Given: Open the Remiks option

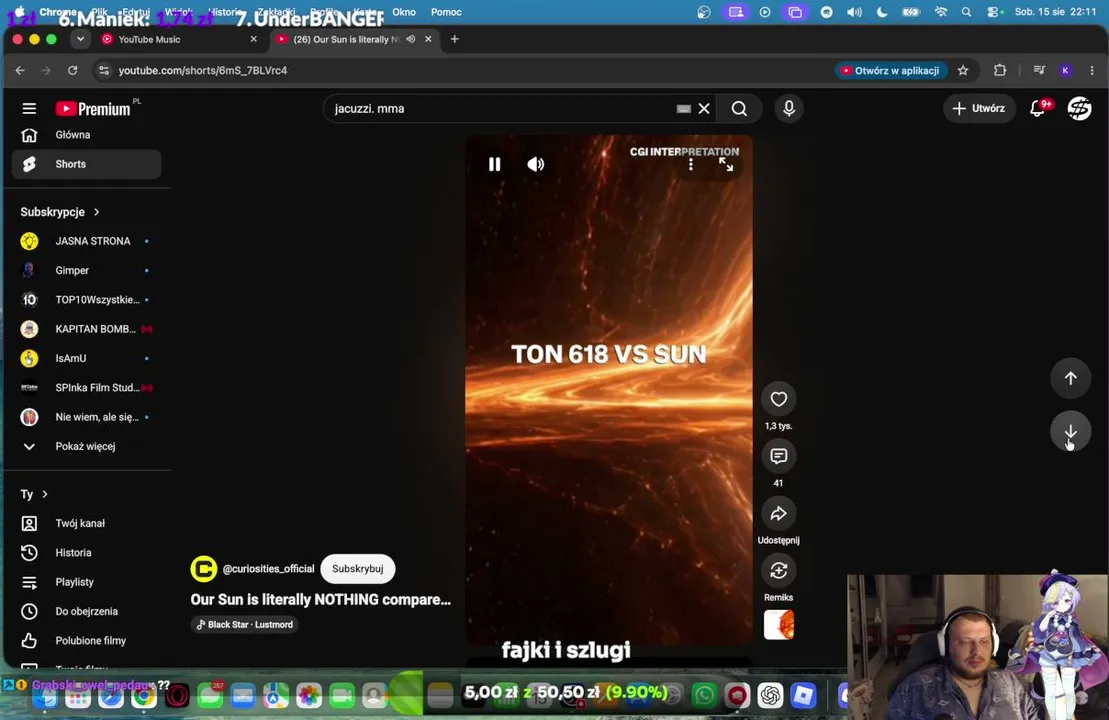Looking at the screenshot, I should tap(778, 571).
